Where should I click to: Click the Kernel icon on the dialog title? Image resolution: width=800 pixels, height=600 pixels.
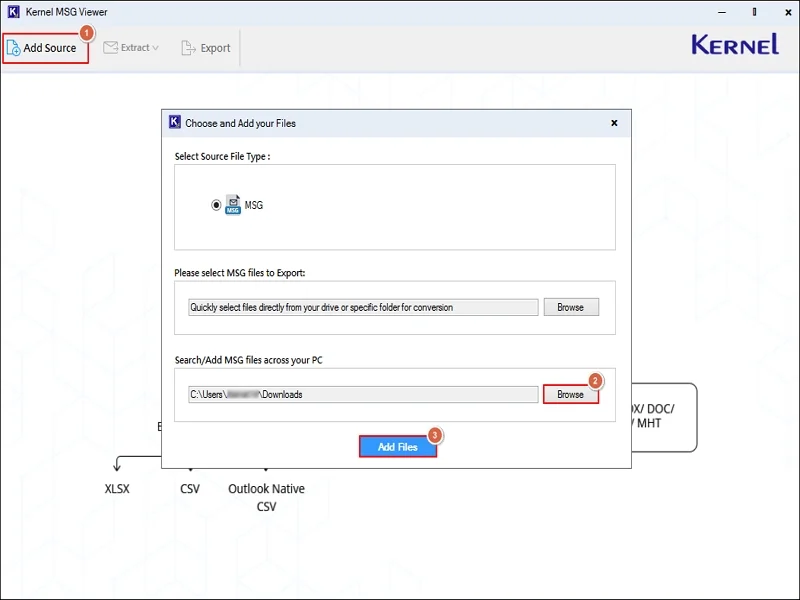click(174, 122)
